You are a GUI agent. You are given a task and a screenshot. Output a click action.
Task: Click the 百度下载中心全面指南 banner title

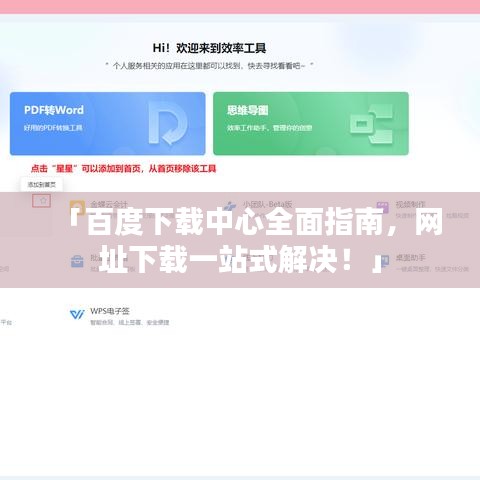pos(256,240)
